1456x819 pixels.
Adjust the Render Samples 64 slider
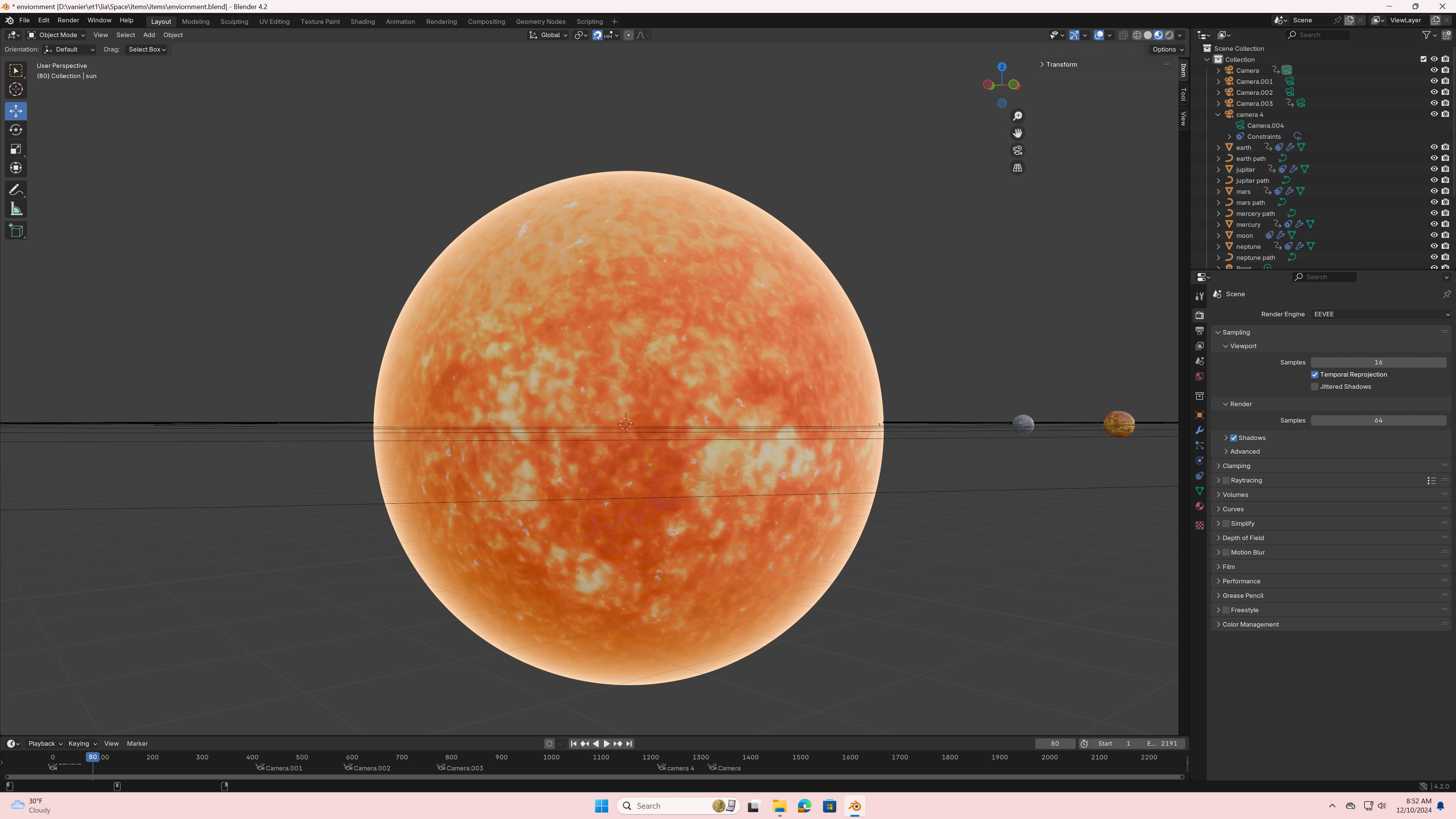1378,421
